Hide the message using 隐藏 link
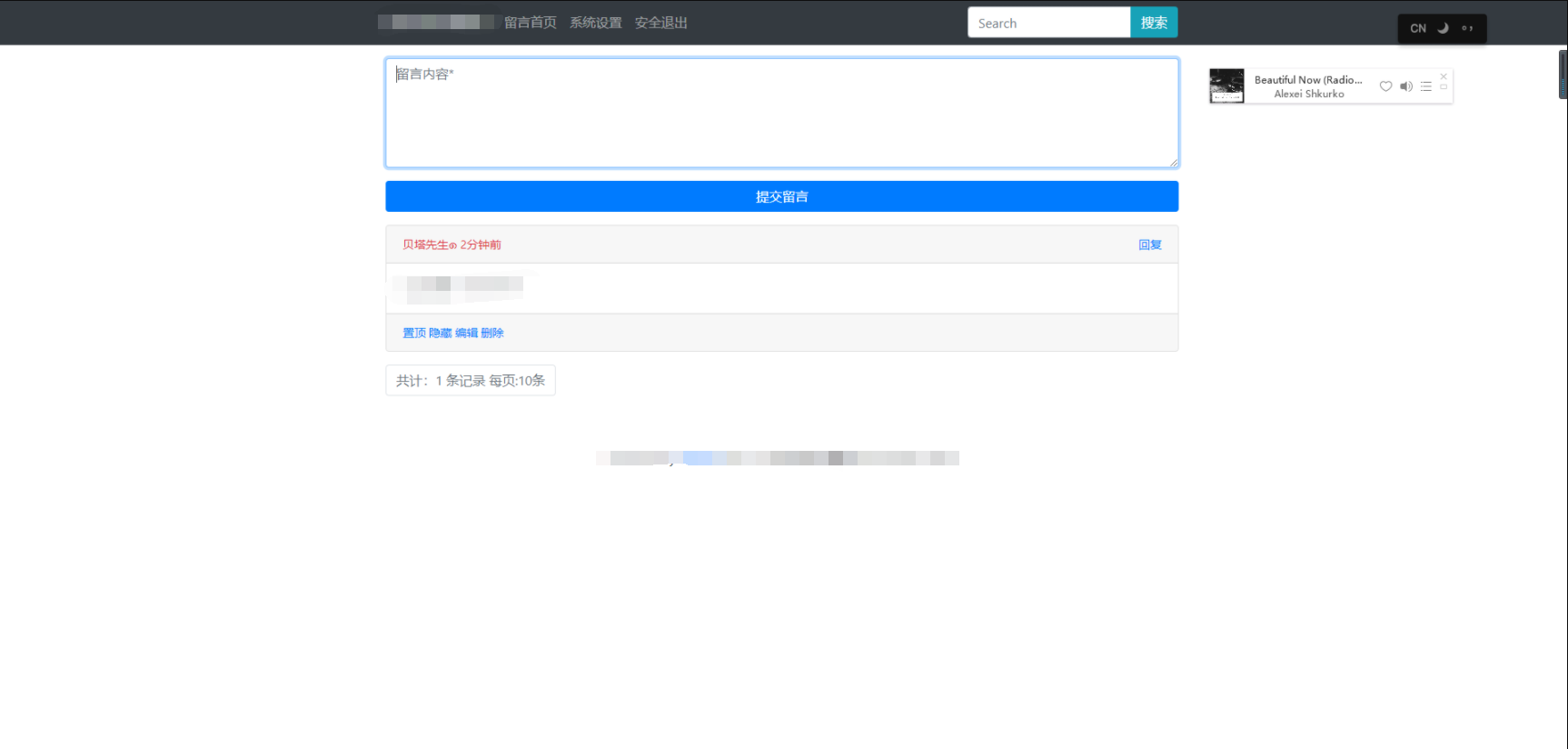The image size is (1568, 749). [x=441, y=333]
